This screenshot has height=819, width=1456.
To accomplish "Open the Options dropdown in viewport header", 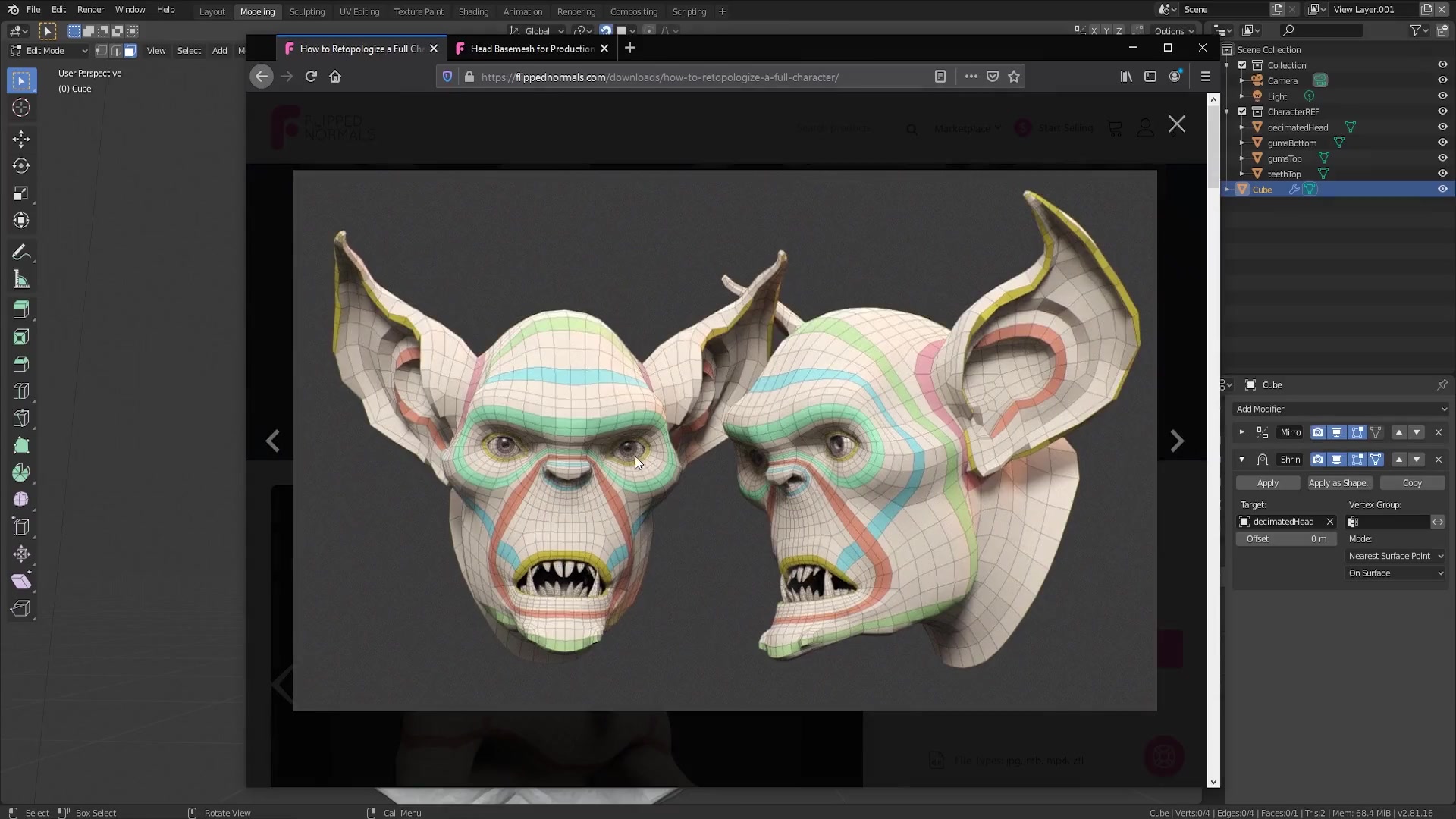I will [1174, 31].
